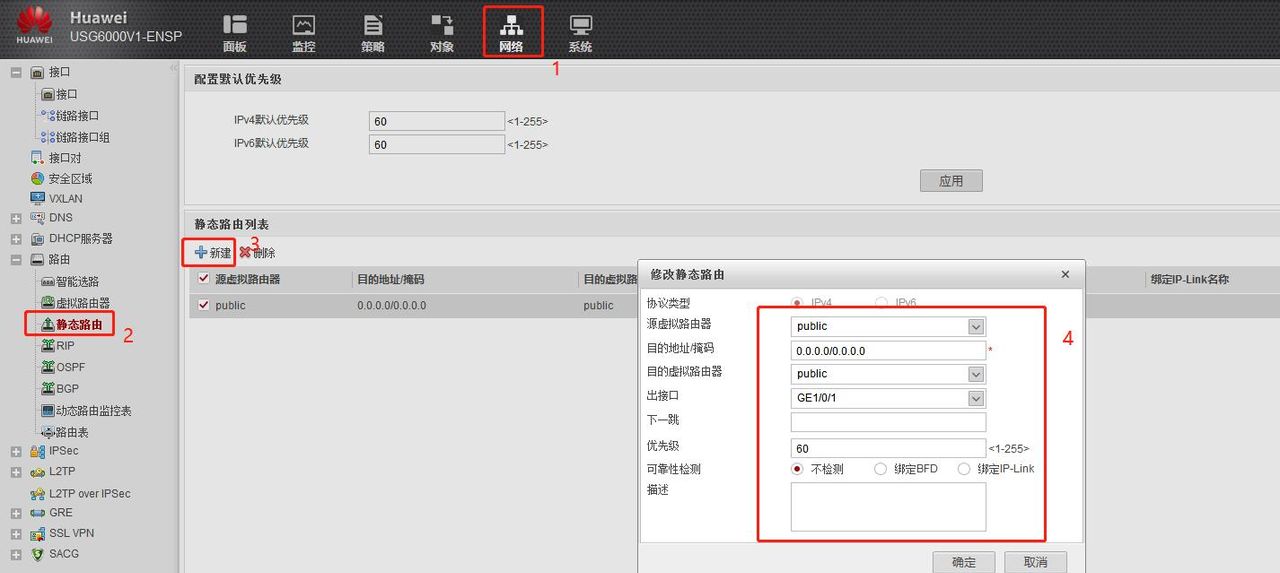Click the sidebar collapse arrows
Image resolution: width=1280 pixels, height=573 pixels.
point(173,68)
